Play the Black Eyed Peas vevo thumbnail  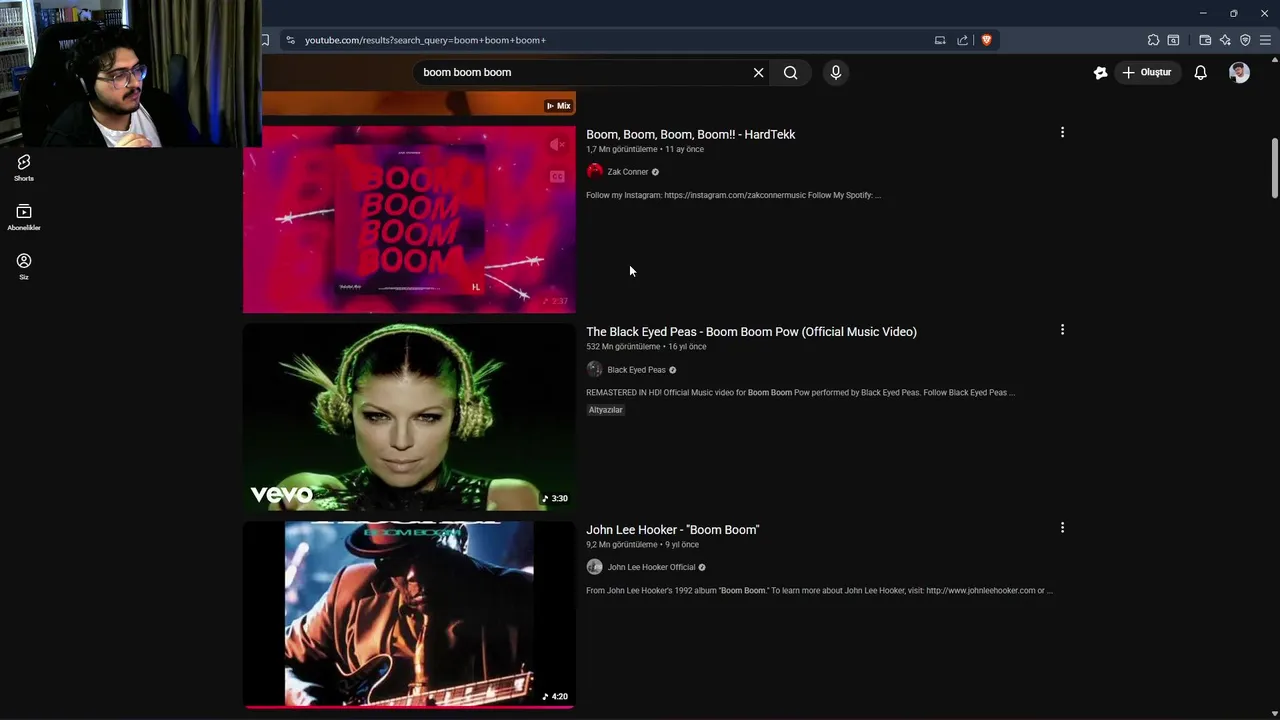coord(409,417)
